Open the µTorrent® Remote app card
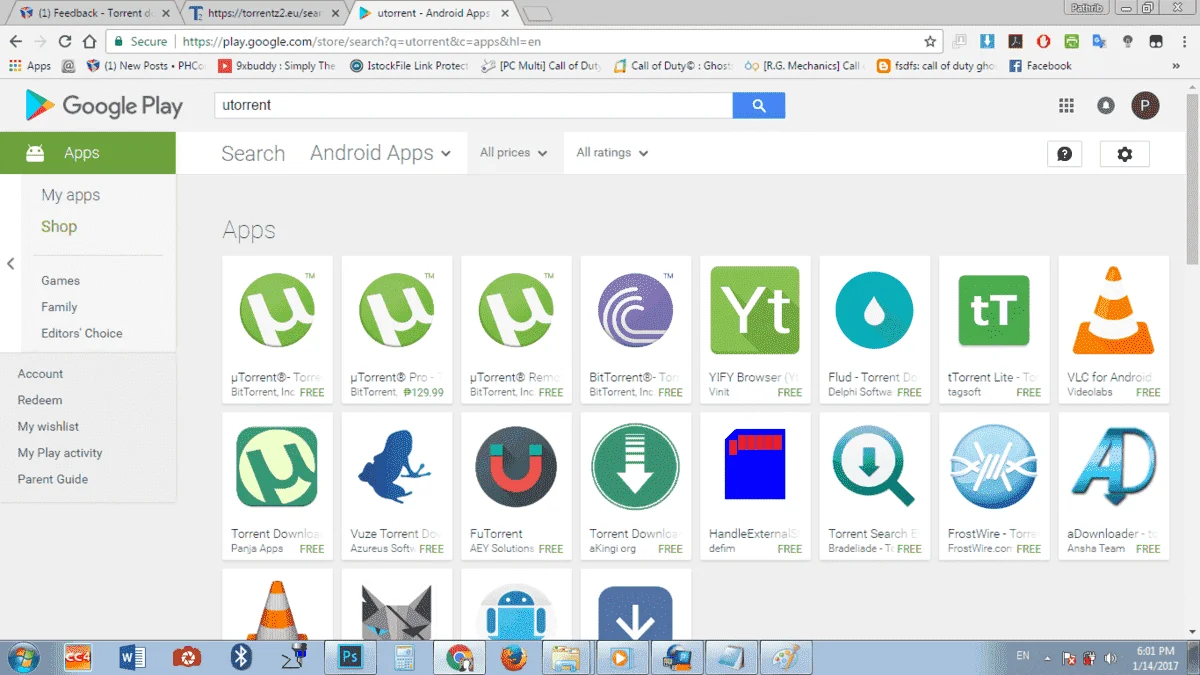 pos(516,329)
